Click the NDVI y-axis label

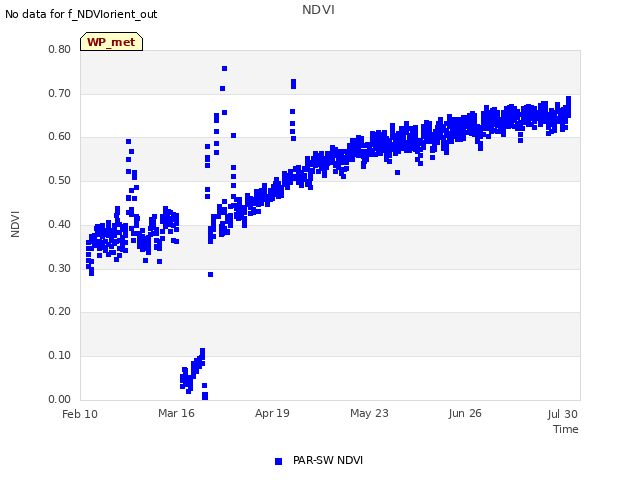pos(15,224)
